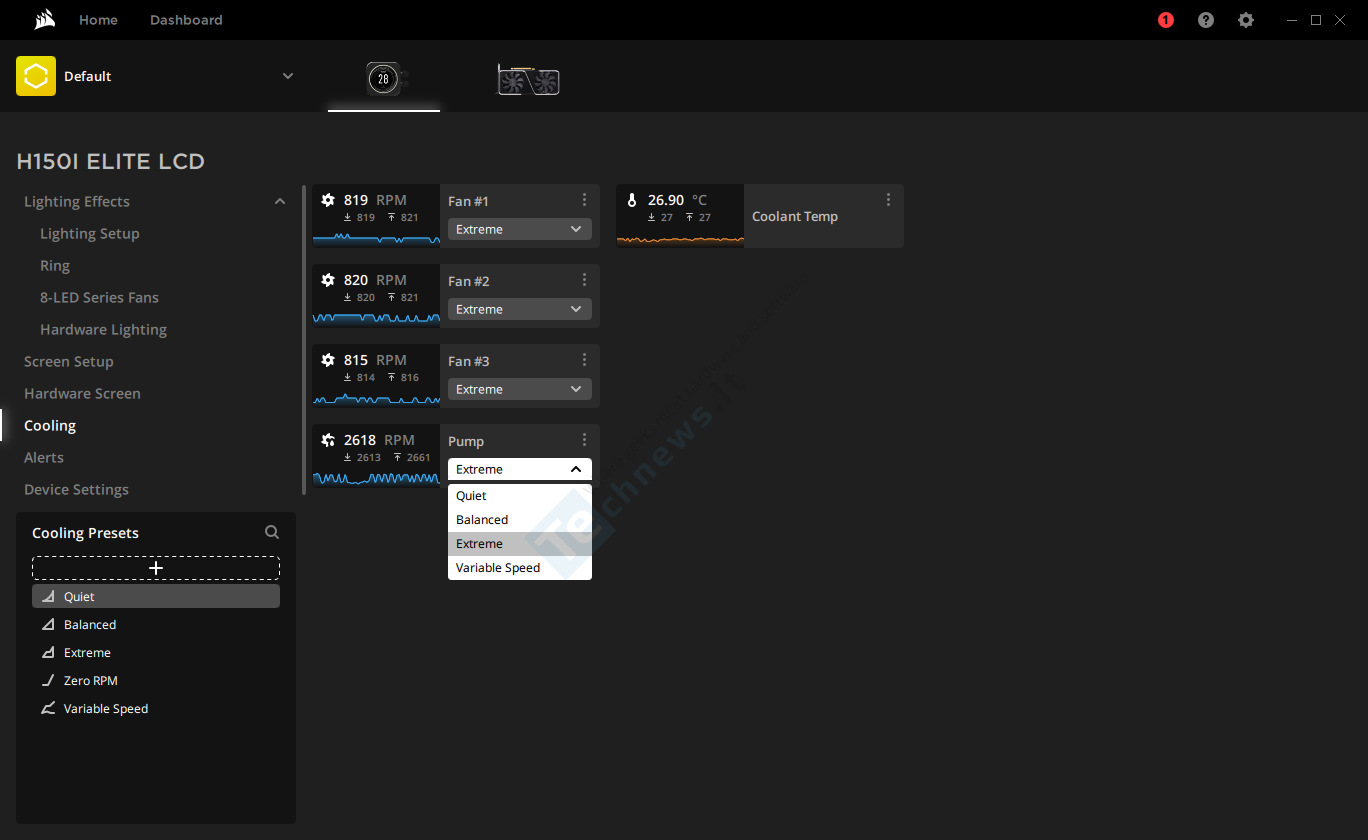The width and height of the screenshot is (1368, 840).
Task: Open Screen Setup sidebar item
Action: 69,361
